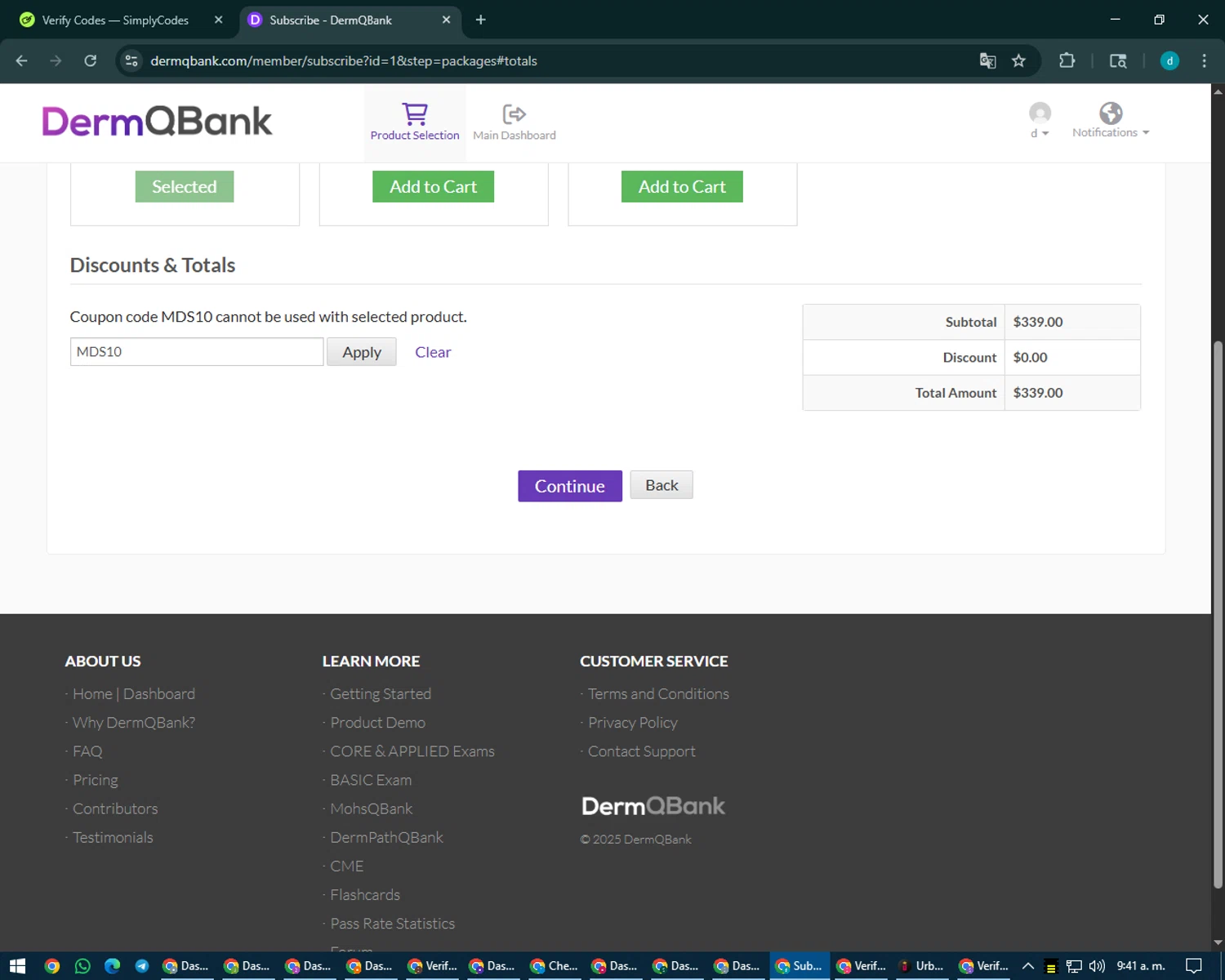
Task: Open volume control in system tray
Action: pos(1097,966)
